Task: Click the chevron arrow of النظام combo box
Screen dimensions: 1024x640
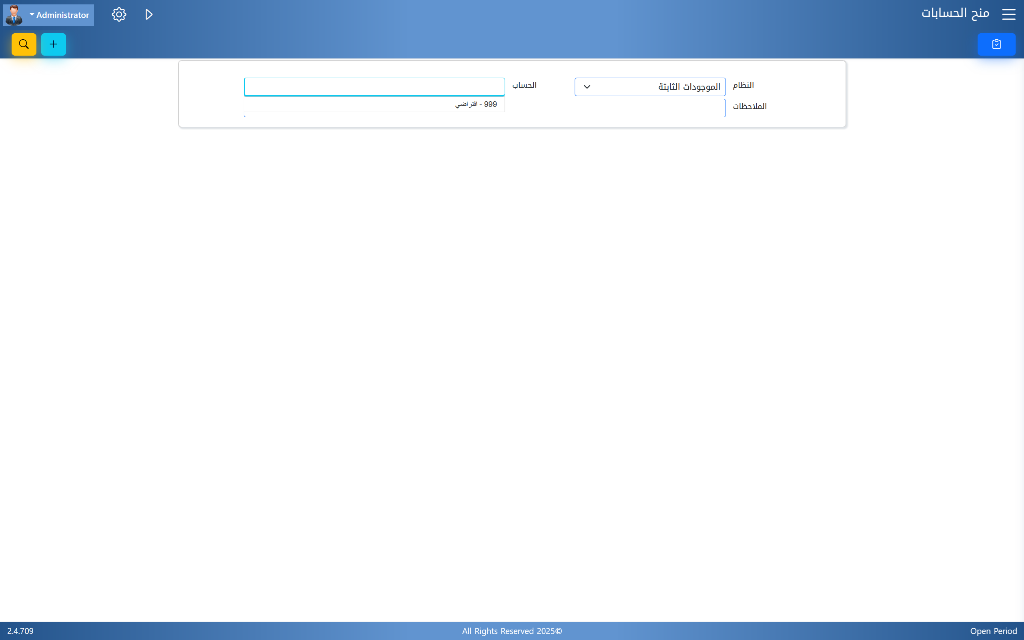Action: (587, 87)
